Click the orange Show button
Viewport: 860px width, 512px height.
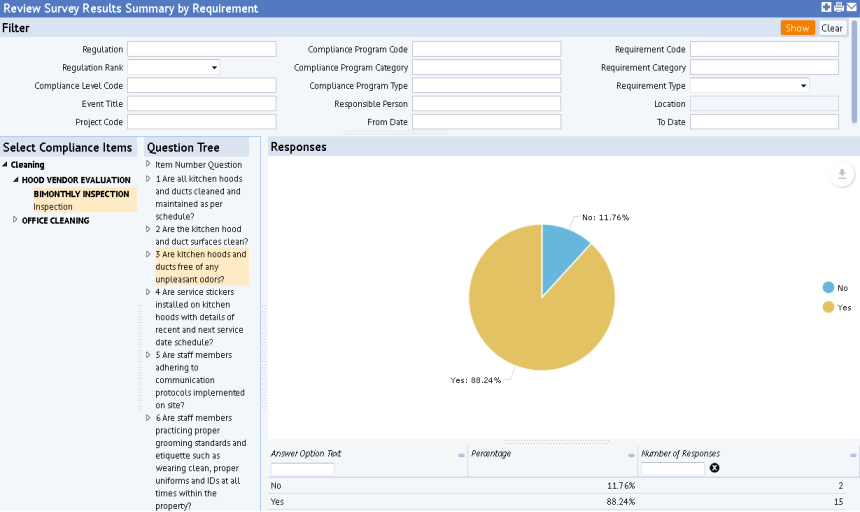click(x=797, y=28)
